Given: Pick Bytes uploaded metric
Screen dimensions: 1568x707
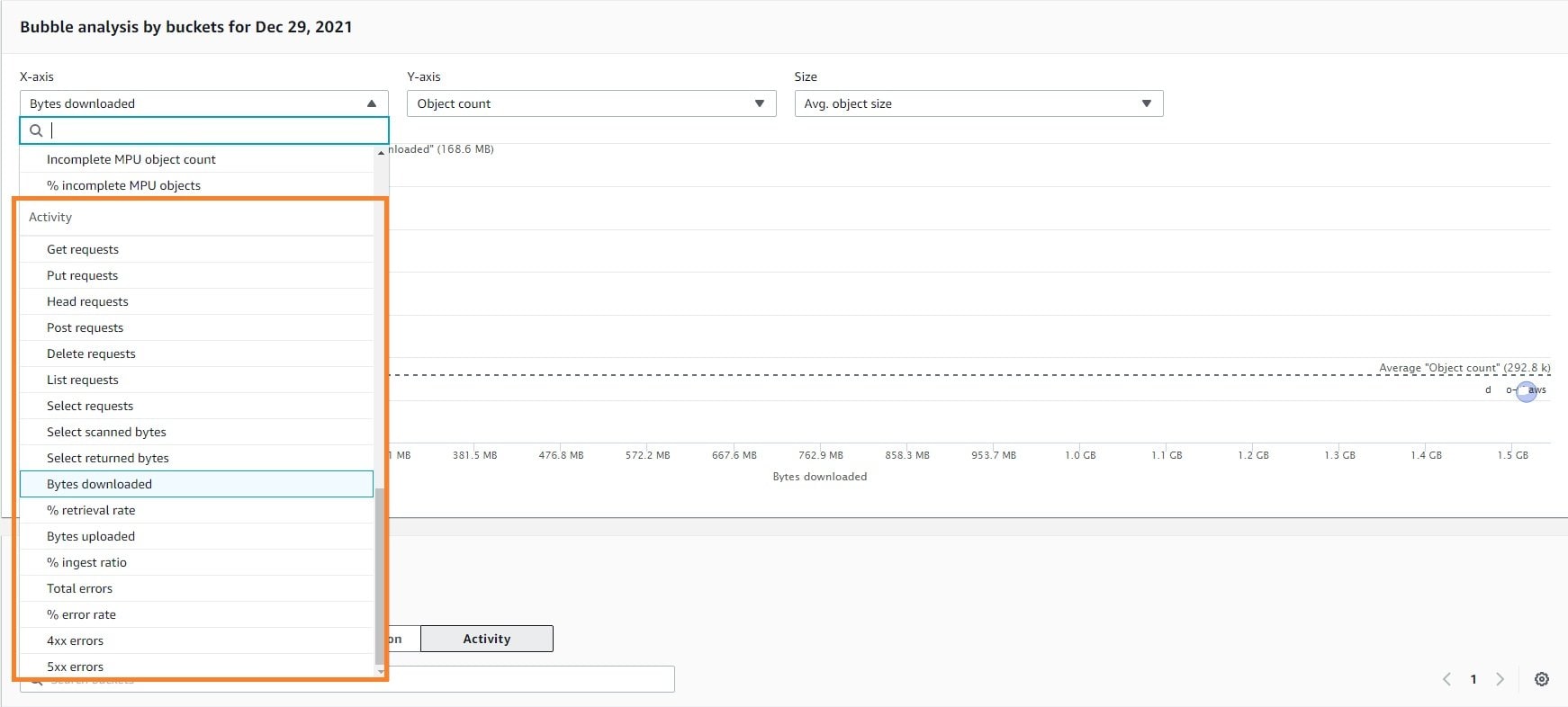Looking at the screenshot, I should pyautogui.click(x=91, y=536).
